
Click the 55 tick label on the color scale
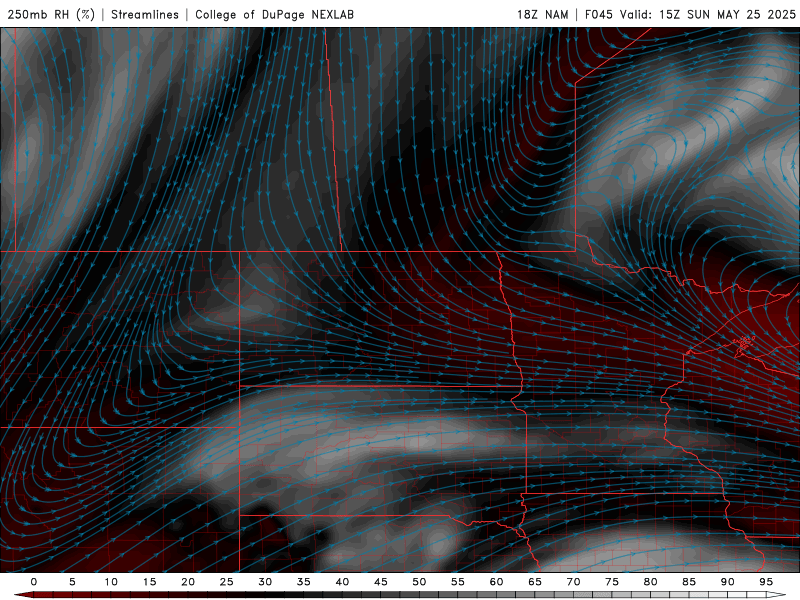[x=458, y=582]
